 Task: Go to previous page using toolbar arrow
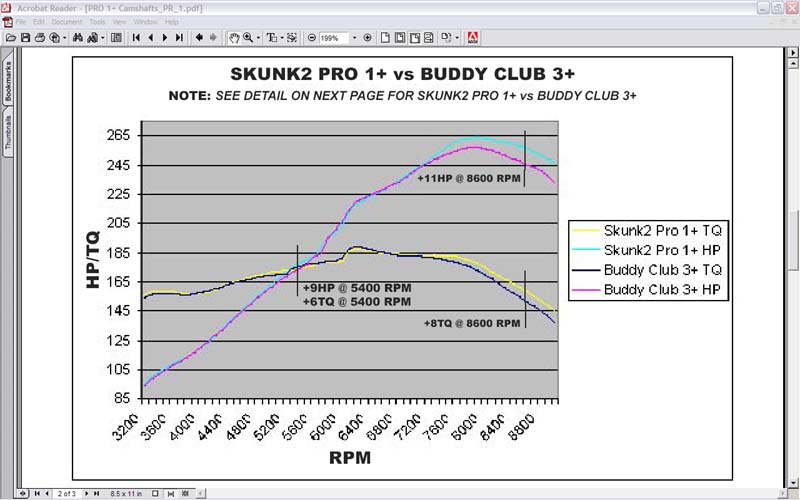(x=151, y=38)
